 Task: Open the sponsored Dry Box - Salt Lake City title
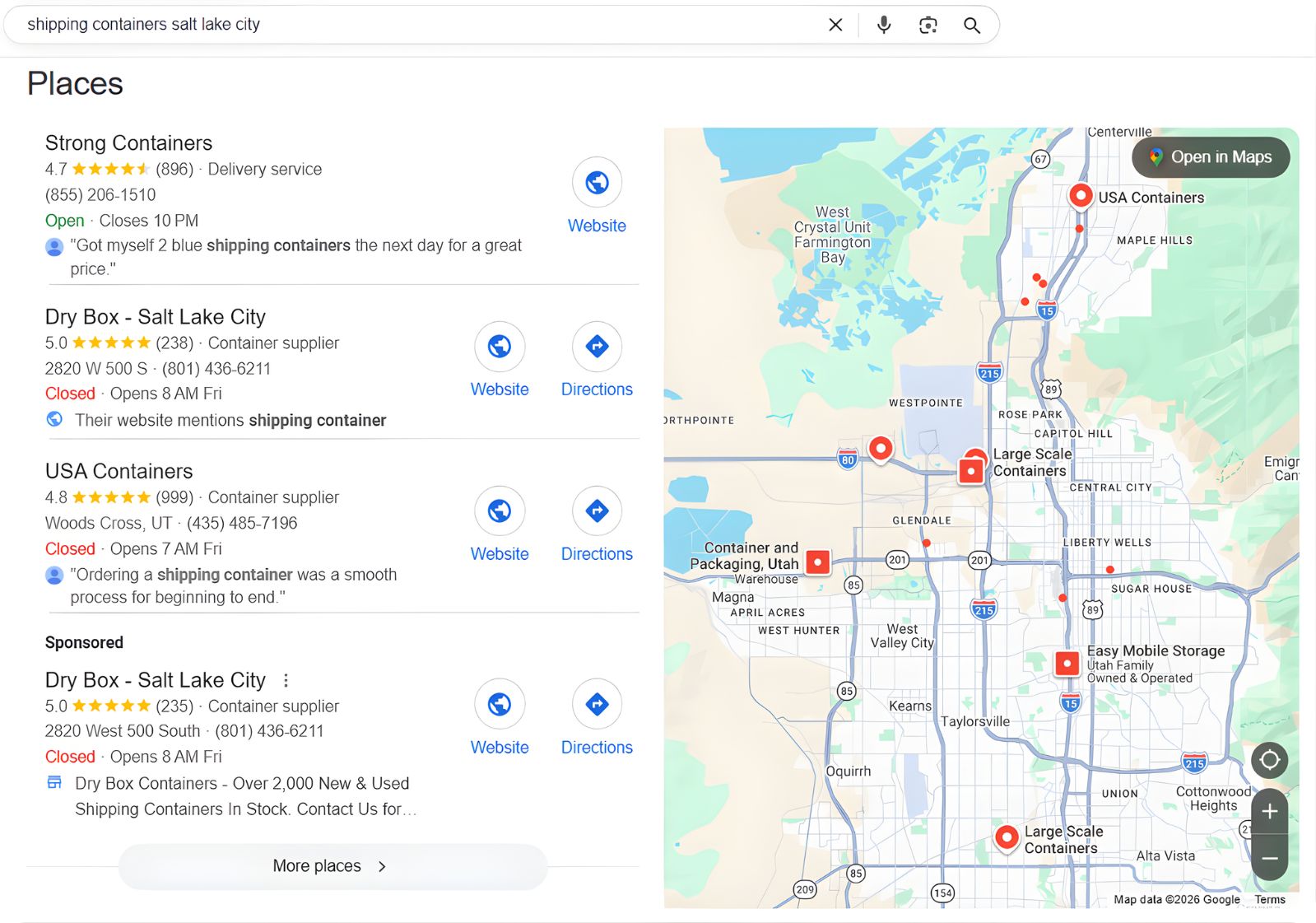point(156,680)
